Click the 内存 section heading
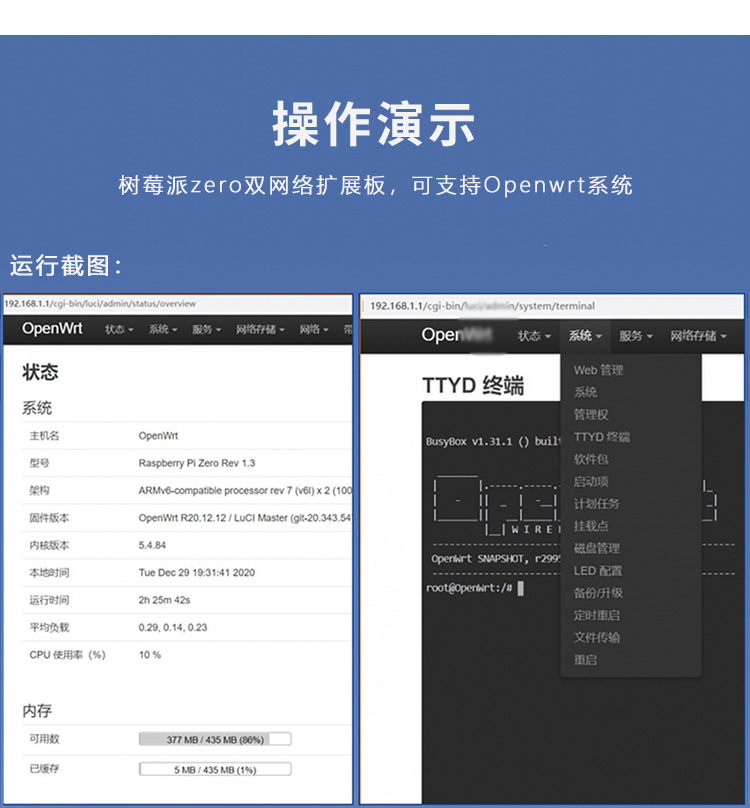The image size is (750, 808). pos(37,711)
